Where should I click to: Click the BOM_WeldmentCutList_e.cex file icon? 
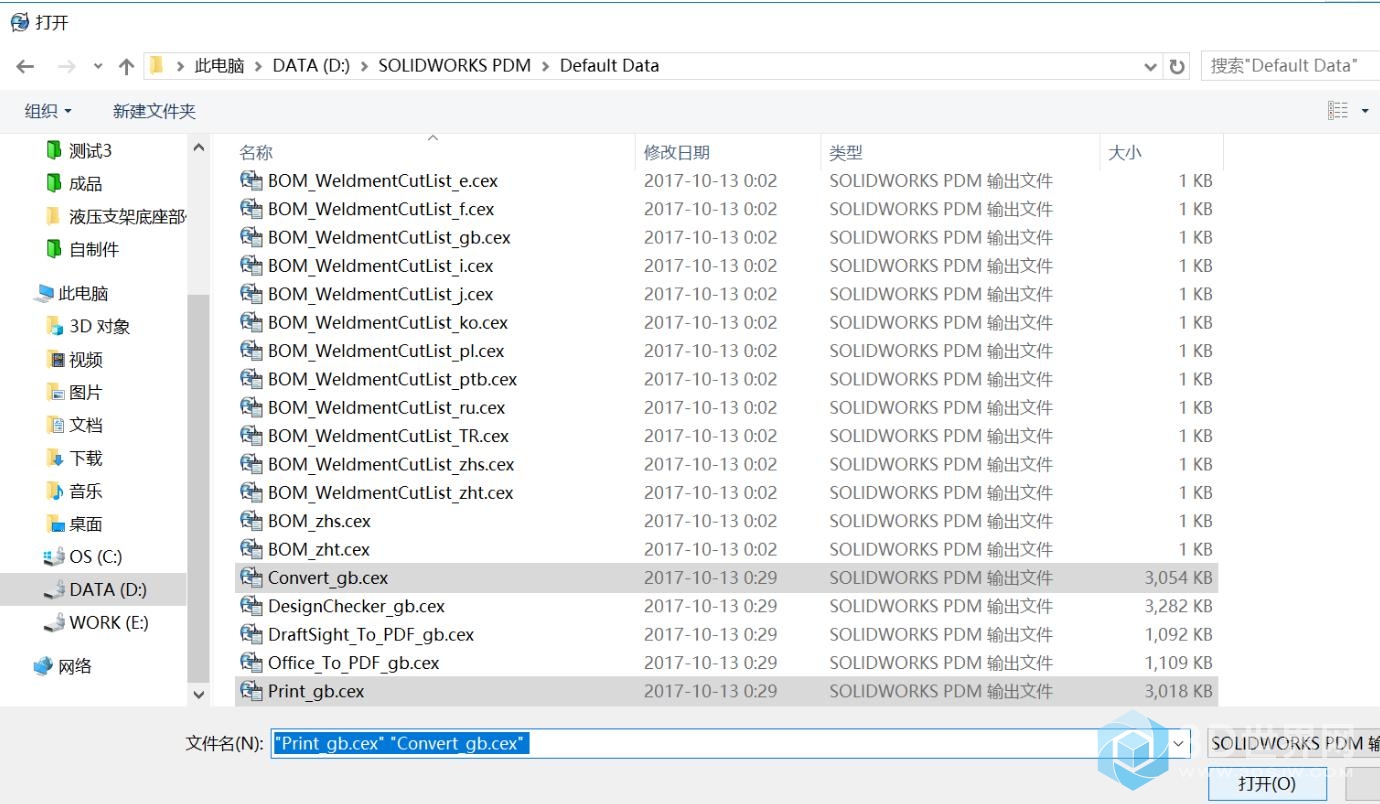(251, 181)
